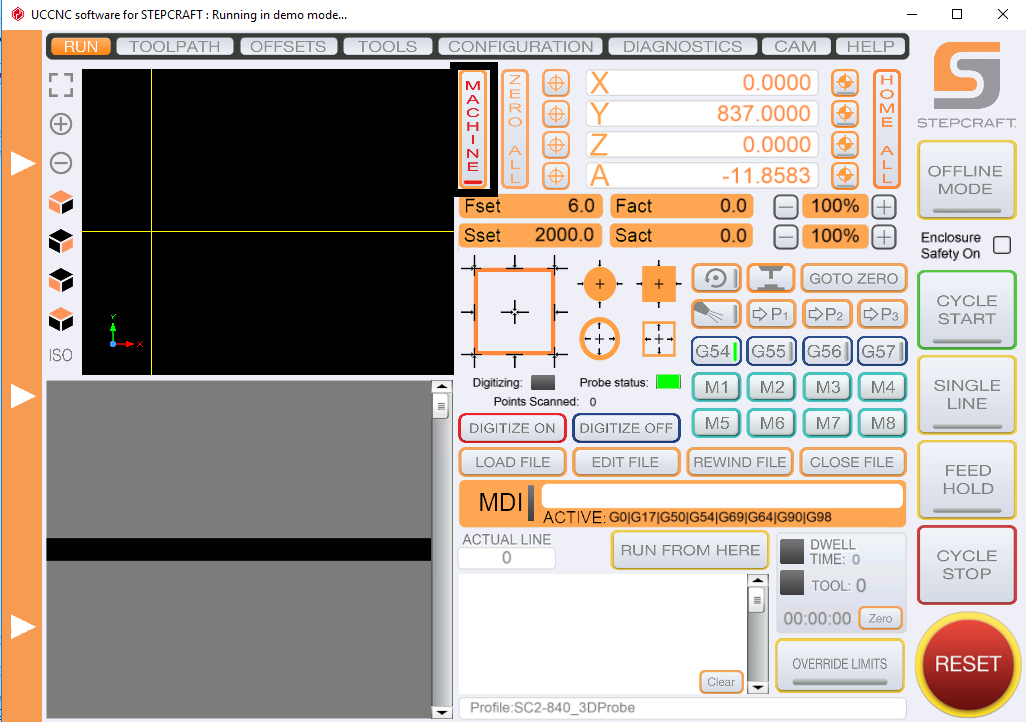Click message log scrollbar up arrow
Image resolution: width=1026 pixels, height=722 pixels.
click(x=757, y=581)
